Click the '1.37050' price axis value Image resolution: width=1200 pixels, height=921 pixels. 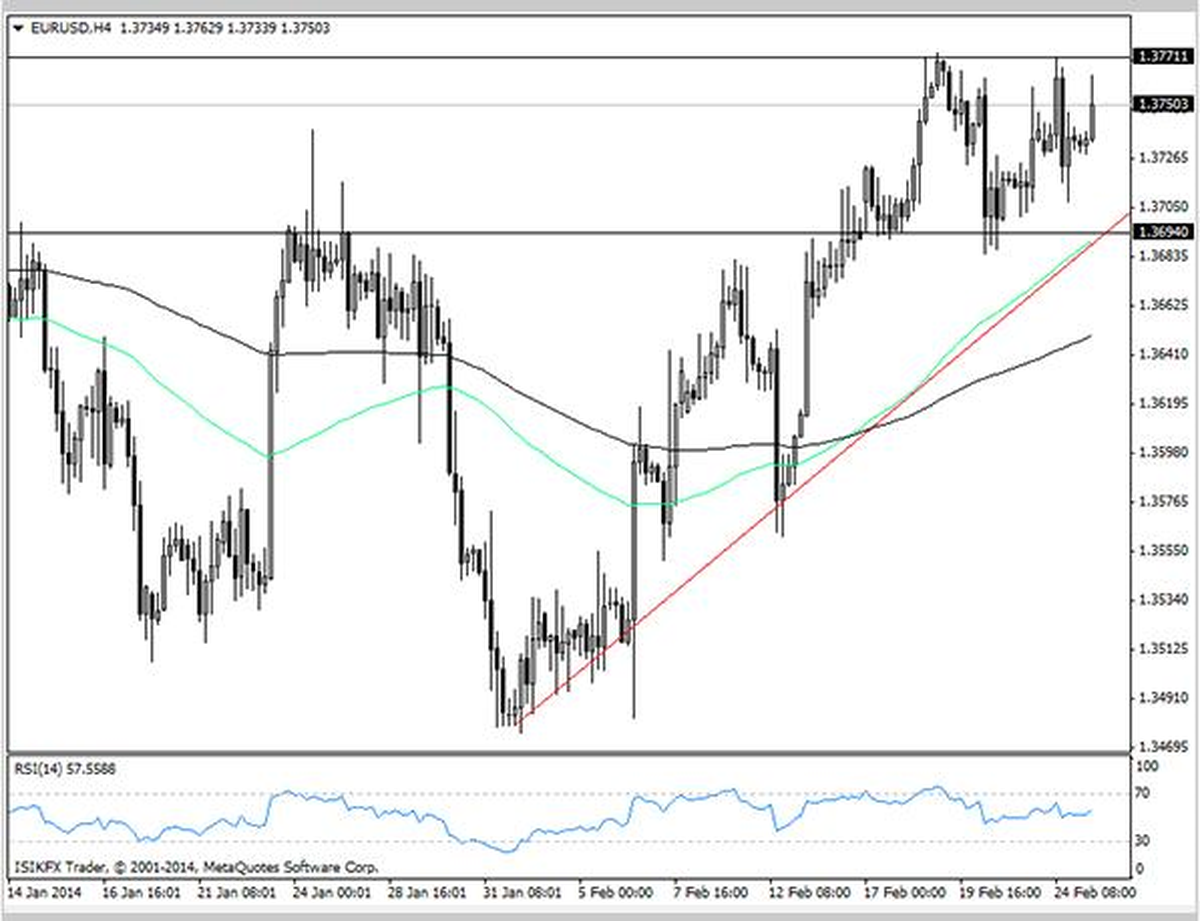pyautogui.click(x=1164, y=207)
